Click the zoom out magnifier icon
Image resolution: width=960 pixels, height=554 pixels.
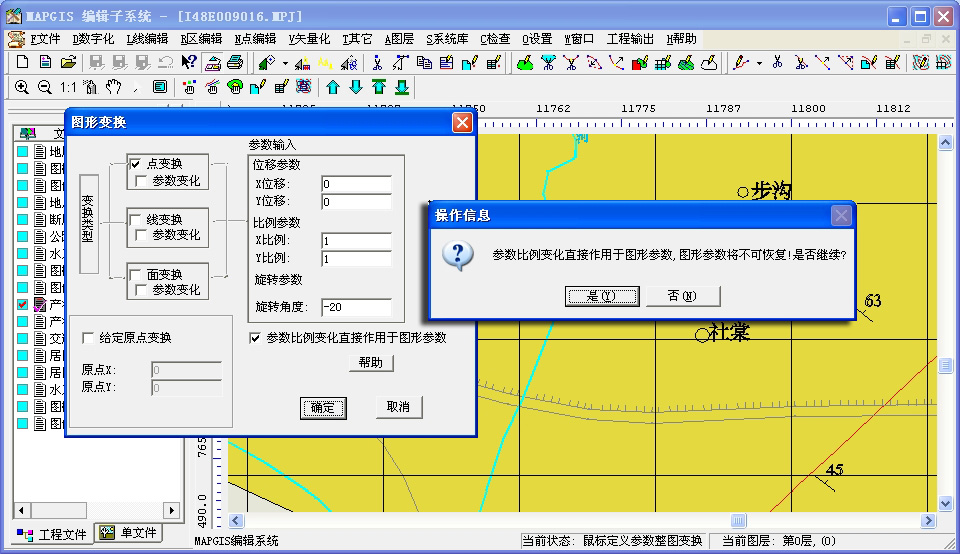pyautogui.click(x=45, y=88)
